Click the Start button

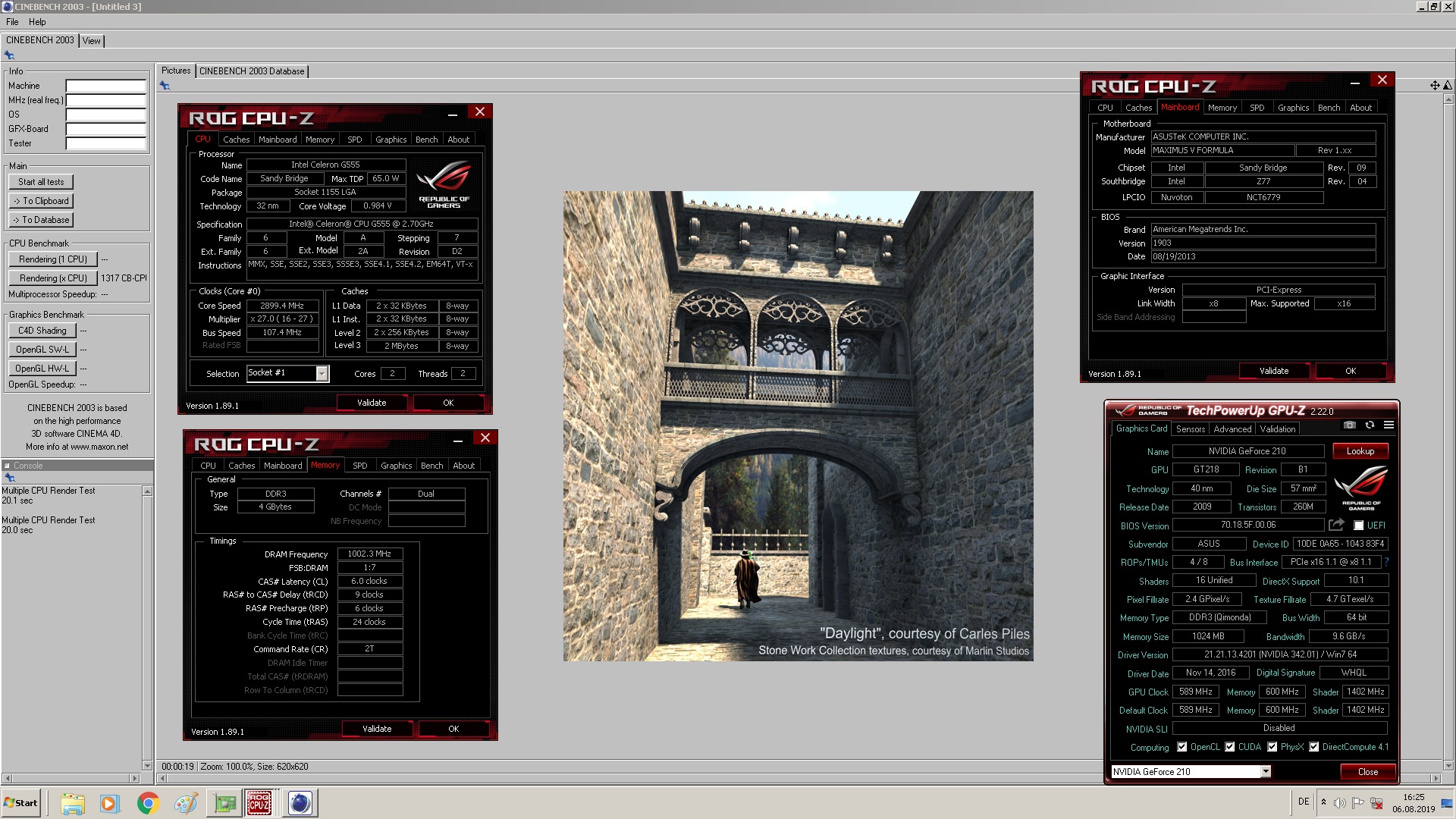pos(21,803)
